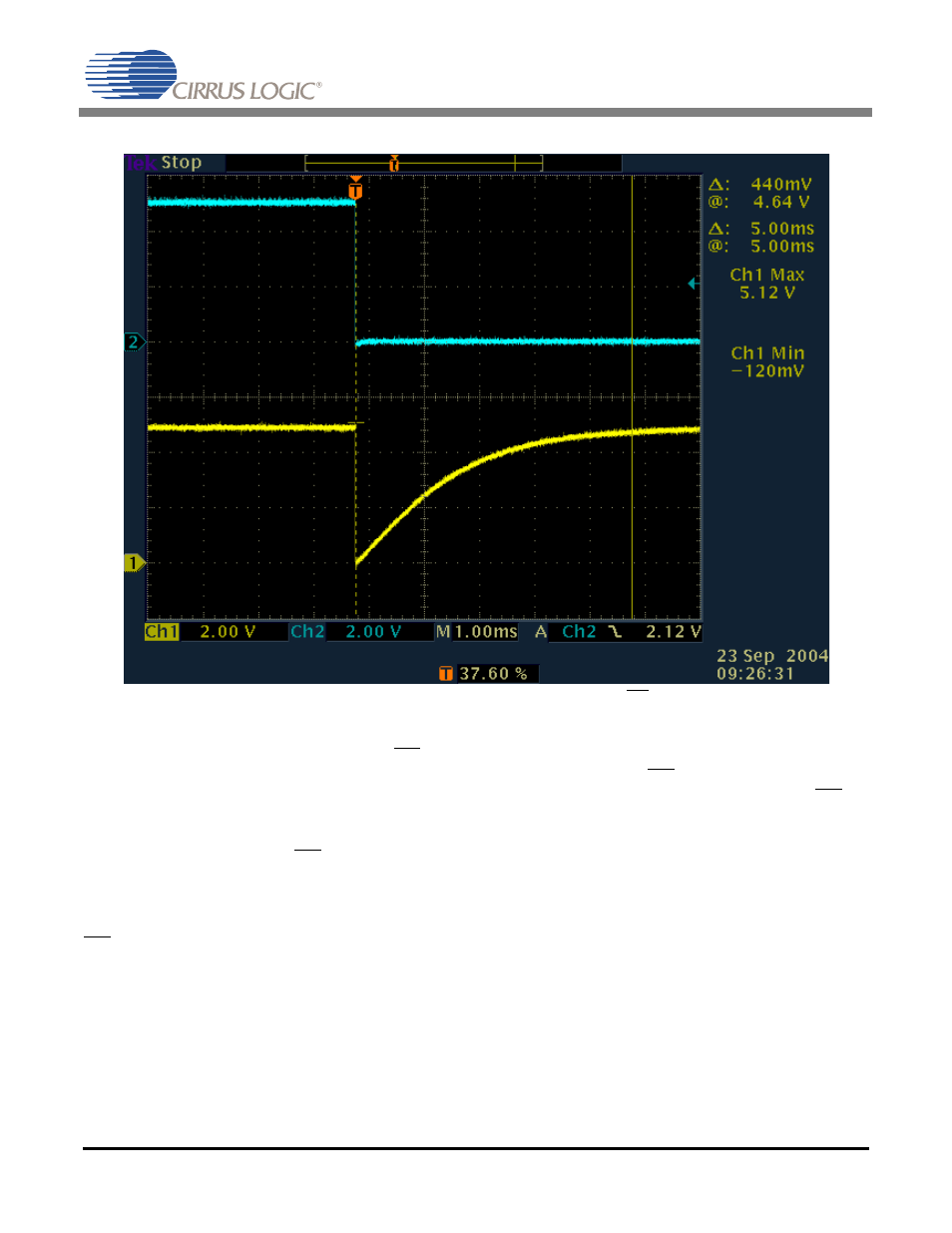
Task: Select the channel 2 ground marker
Action: (x=134, y=342)
